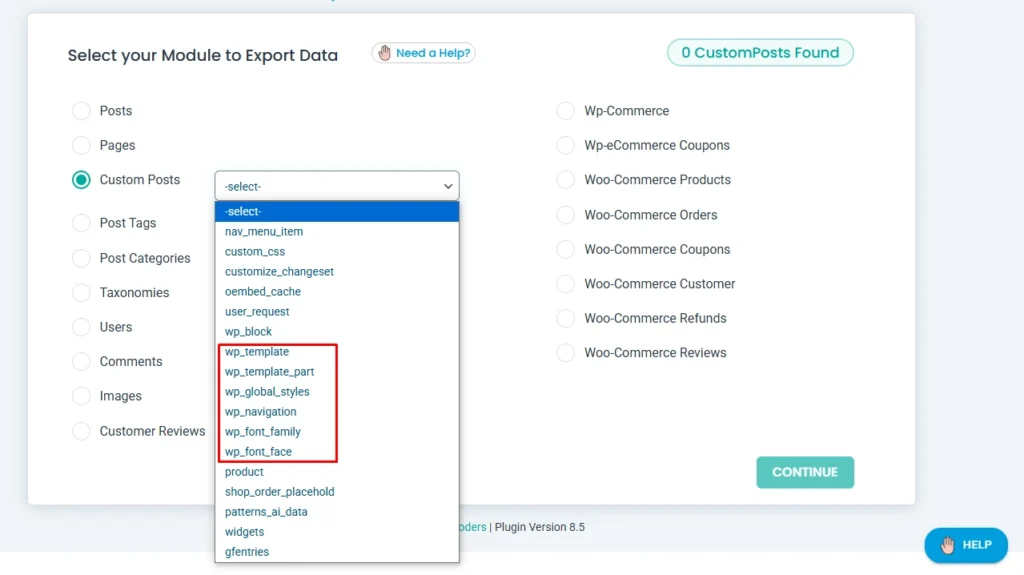The image size is (1024, 575).
Task: Open the Need a Help link
Action: [433, 53]
